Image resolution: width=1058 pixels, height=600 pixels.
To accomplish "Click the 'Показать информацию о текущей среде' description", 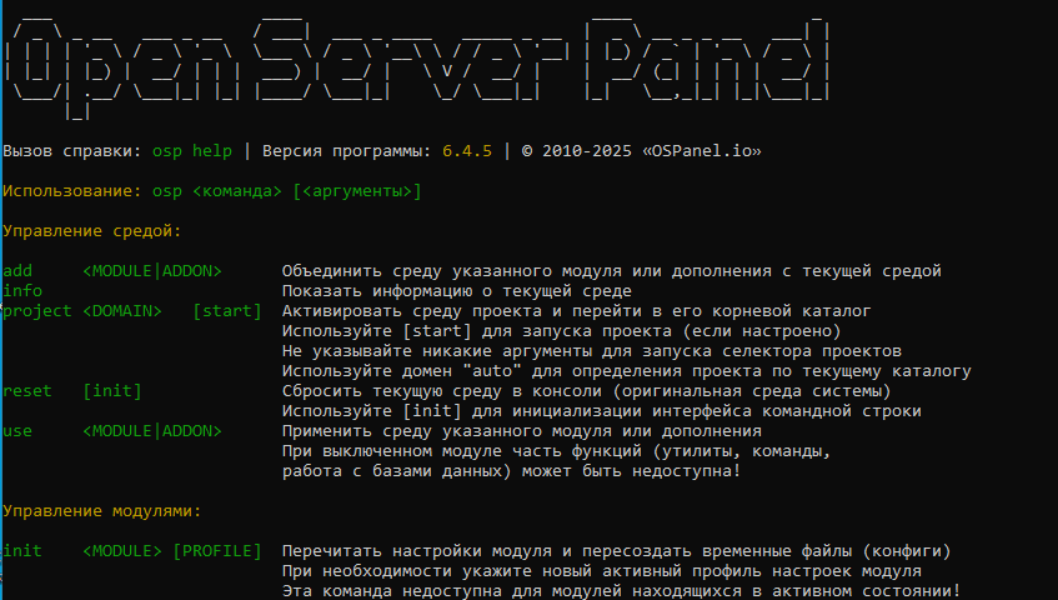I will click(456, 291).
